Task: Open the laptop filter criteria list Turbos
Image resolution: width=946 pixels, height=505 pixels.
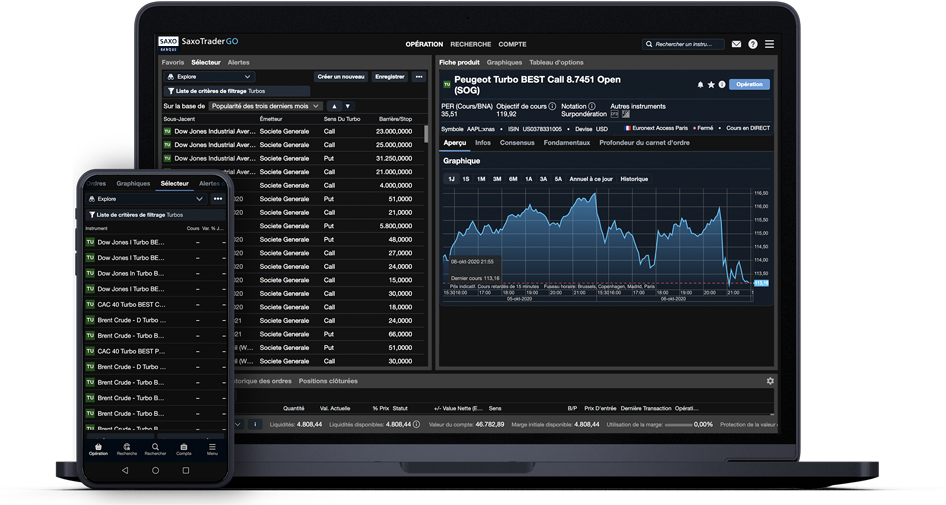Action: (x=237, y=91)
